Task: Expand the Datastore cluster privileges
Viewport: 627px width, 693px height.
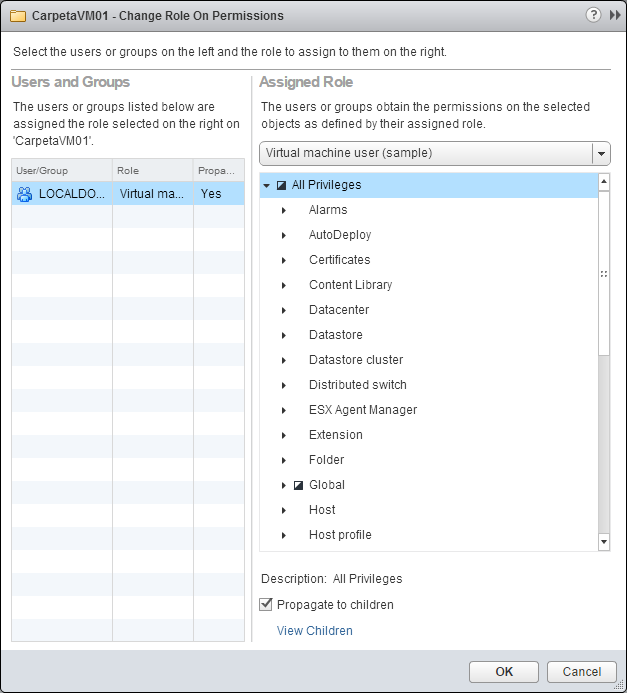Action: (x=284, y=360)
